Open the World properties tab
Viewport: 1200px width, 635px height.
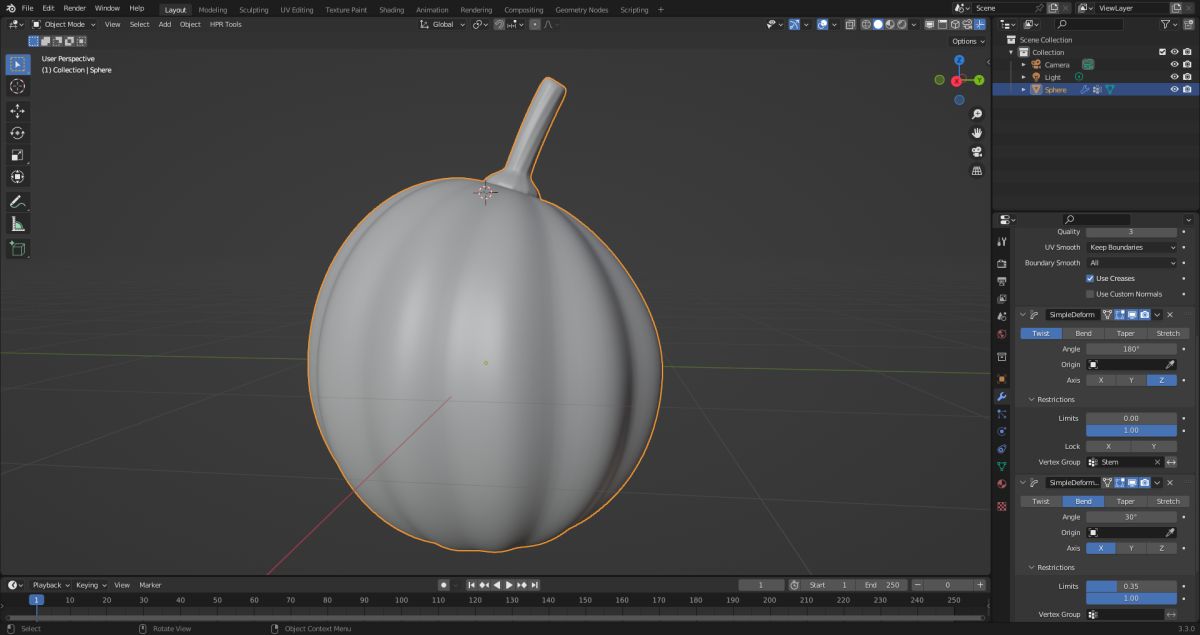point(1002,334)
